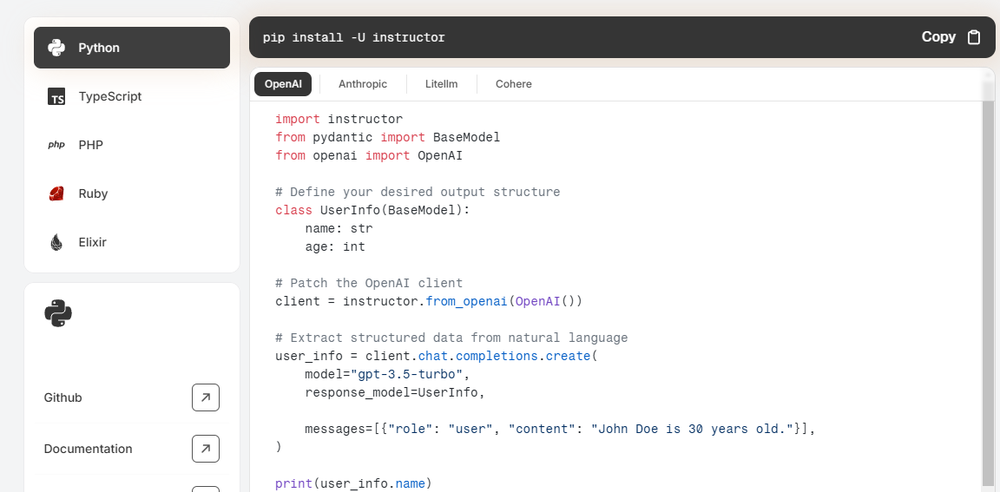Switch to the OpenAI tab
This screenshot has height=492, width=1000.
(x=283, y=84)
